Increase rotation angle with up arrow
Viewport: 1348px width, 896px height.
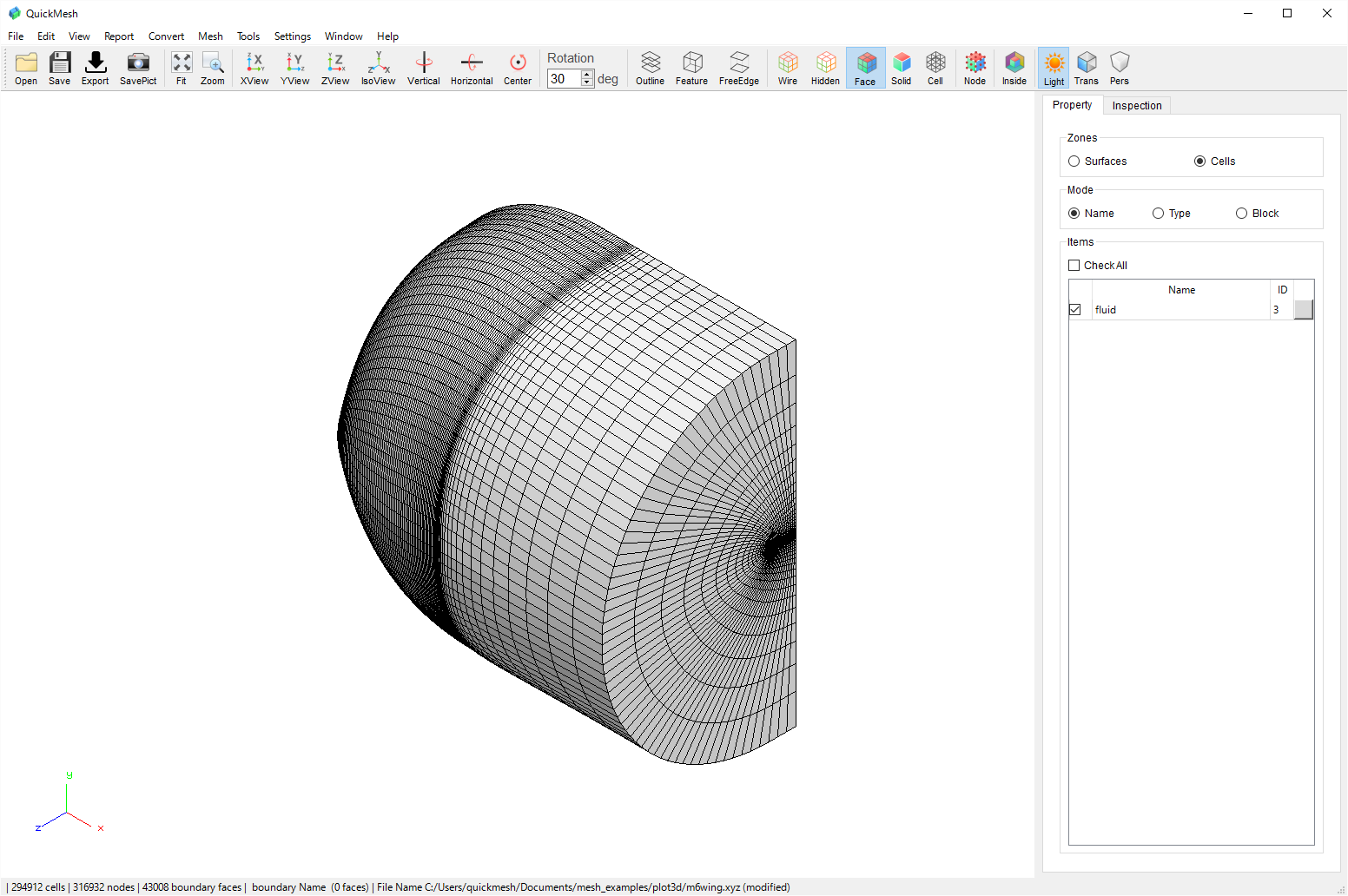587,75
